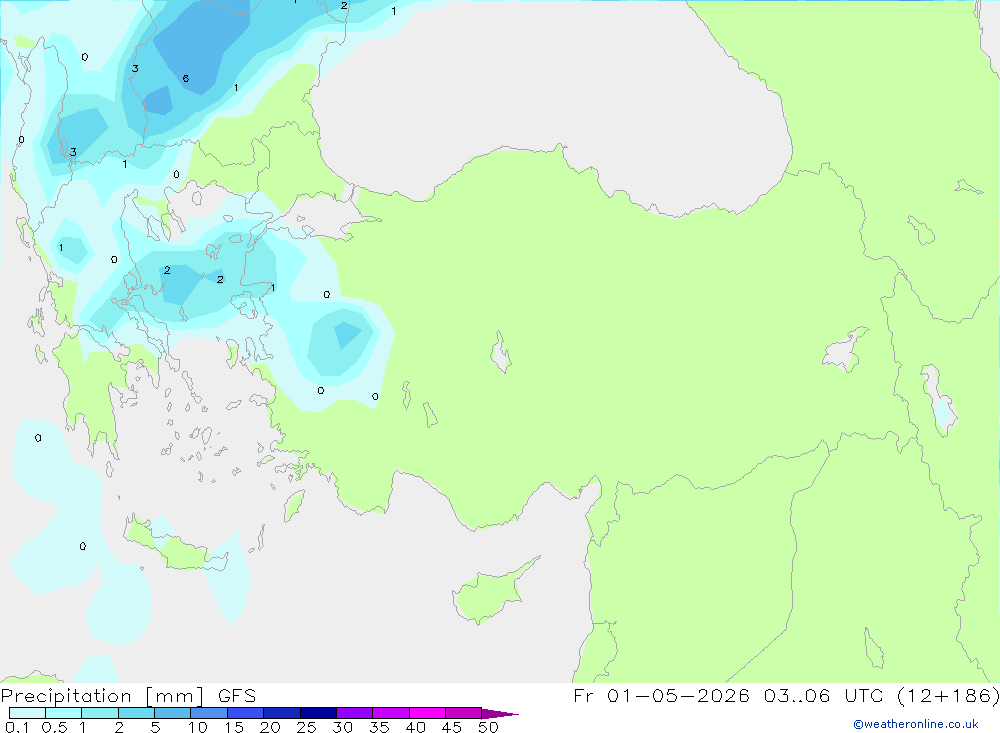Viewport: 1000px width, 733px height.
Task: Click the legend label '45'
Action: (452, 727)
